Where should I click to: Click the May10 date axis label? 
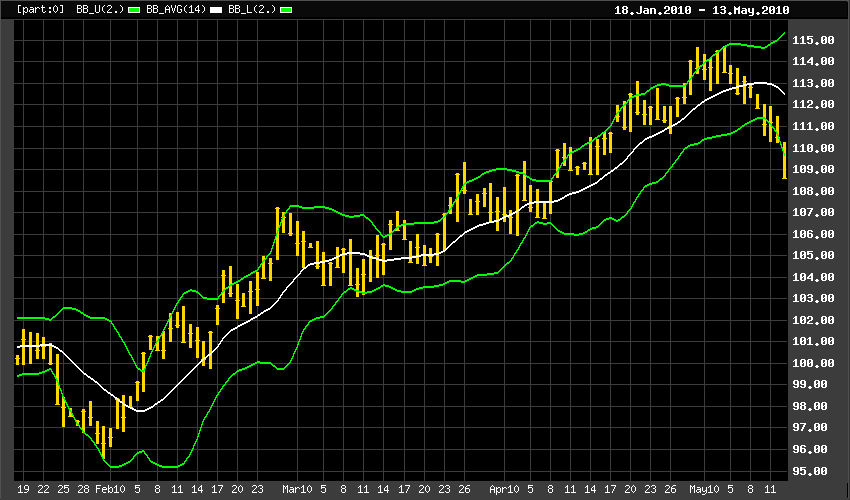click(704, 490)
